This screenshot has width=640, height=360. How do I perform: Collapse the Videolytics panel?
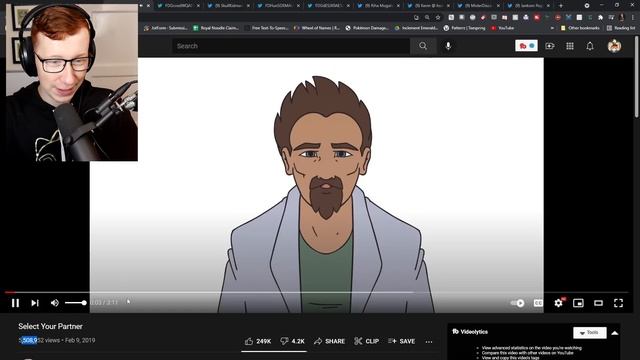(x=615, y=333)
